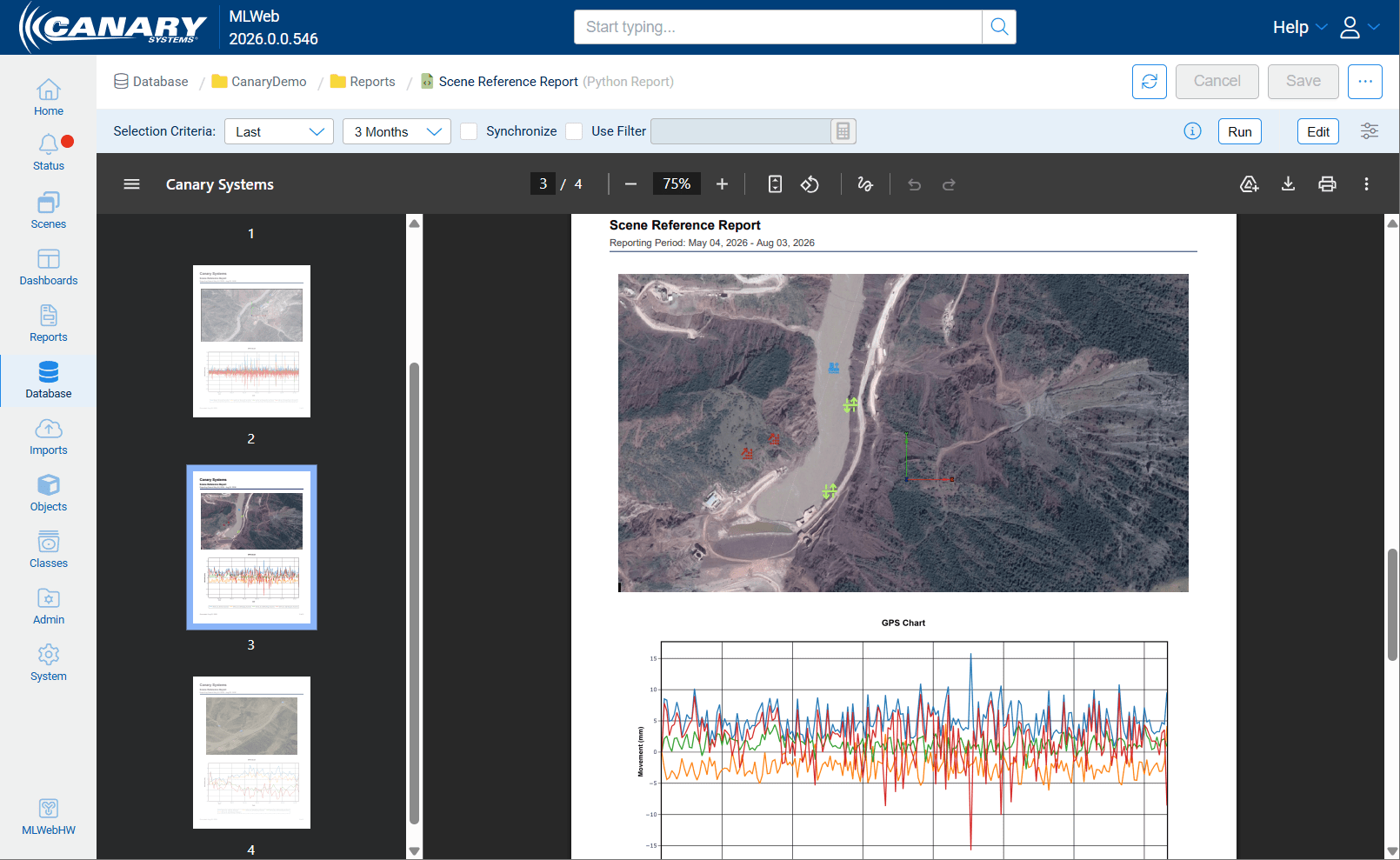
Task: Click the search magnifier icon
Action: pyautogui.click(x=999, y=27)
